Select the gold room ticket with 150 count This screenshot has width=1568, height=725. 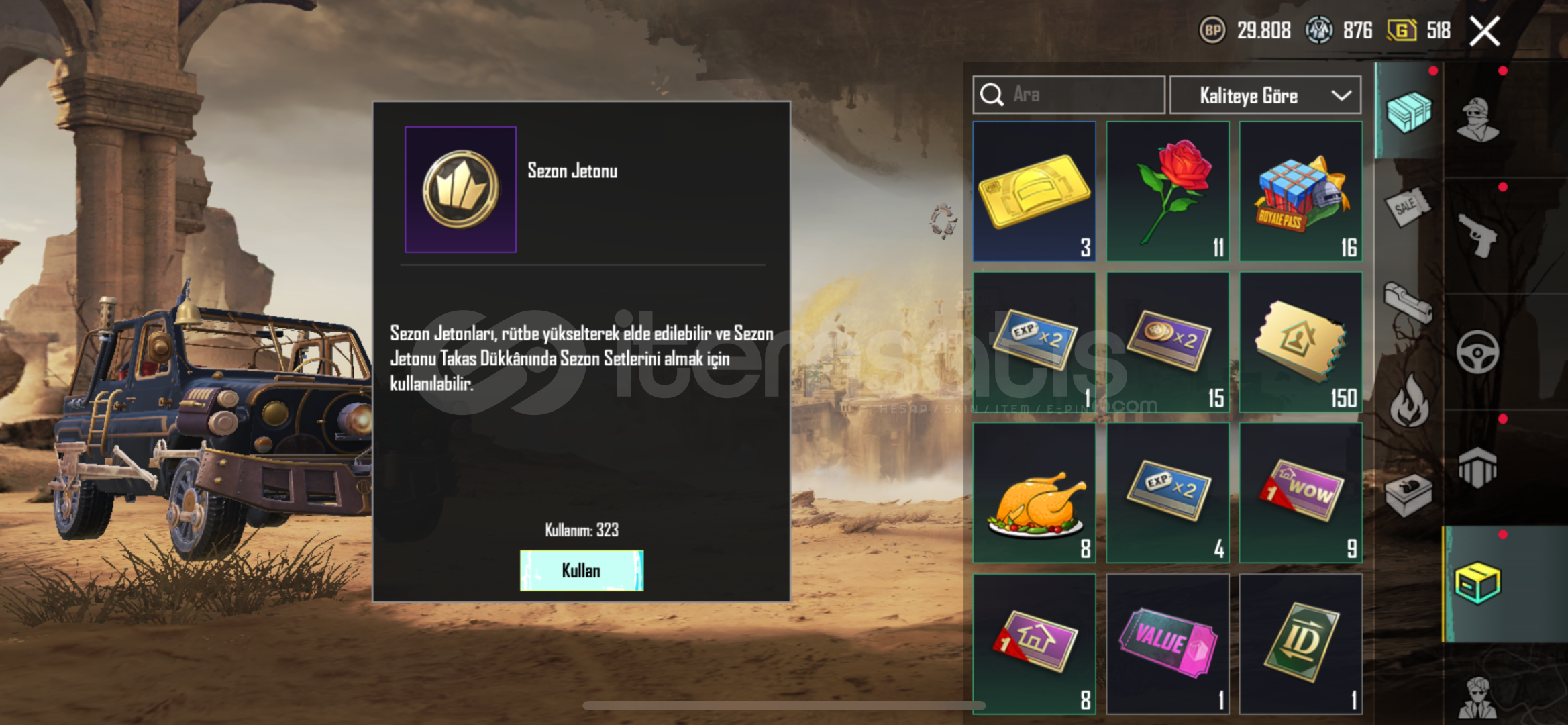point(1300,342)
